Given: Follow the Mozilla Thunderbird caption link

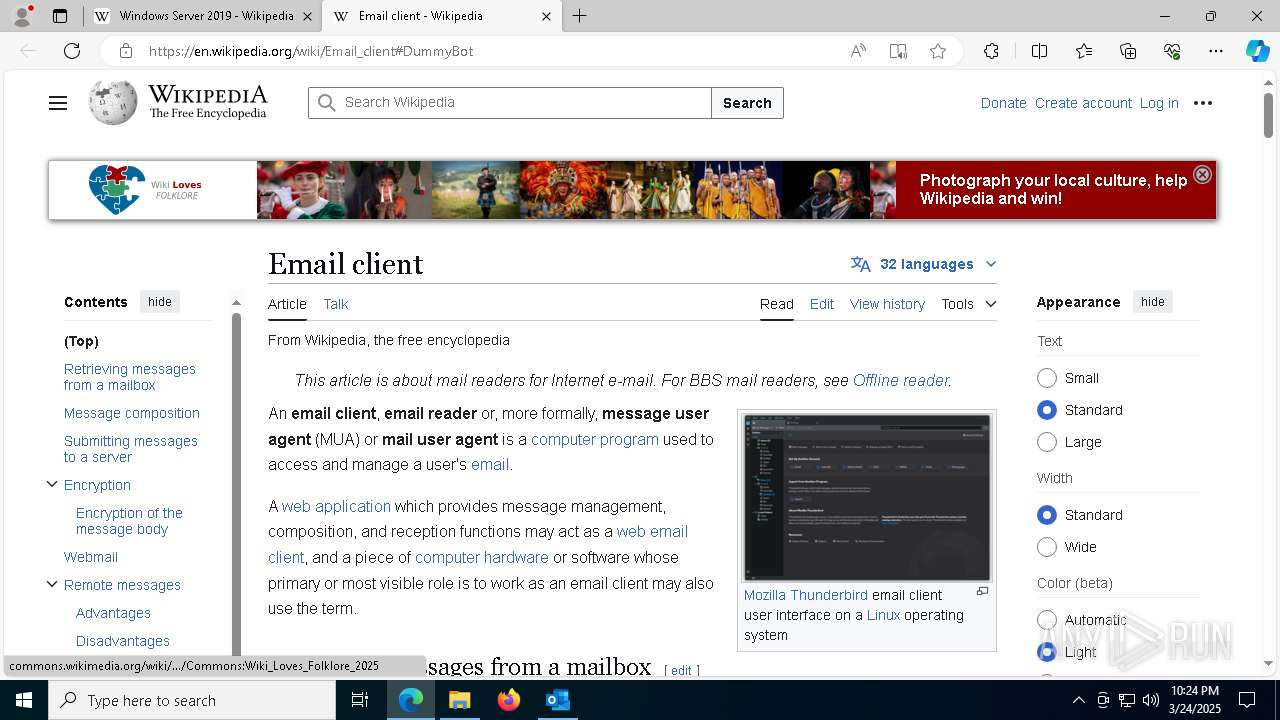Looking at the screenshot, I should pos(806,595).
